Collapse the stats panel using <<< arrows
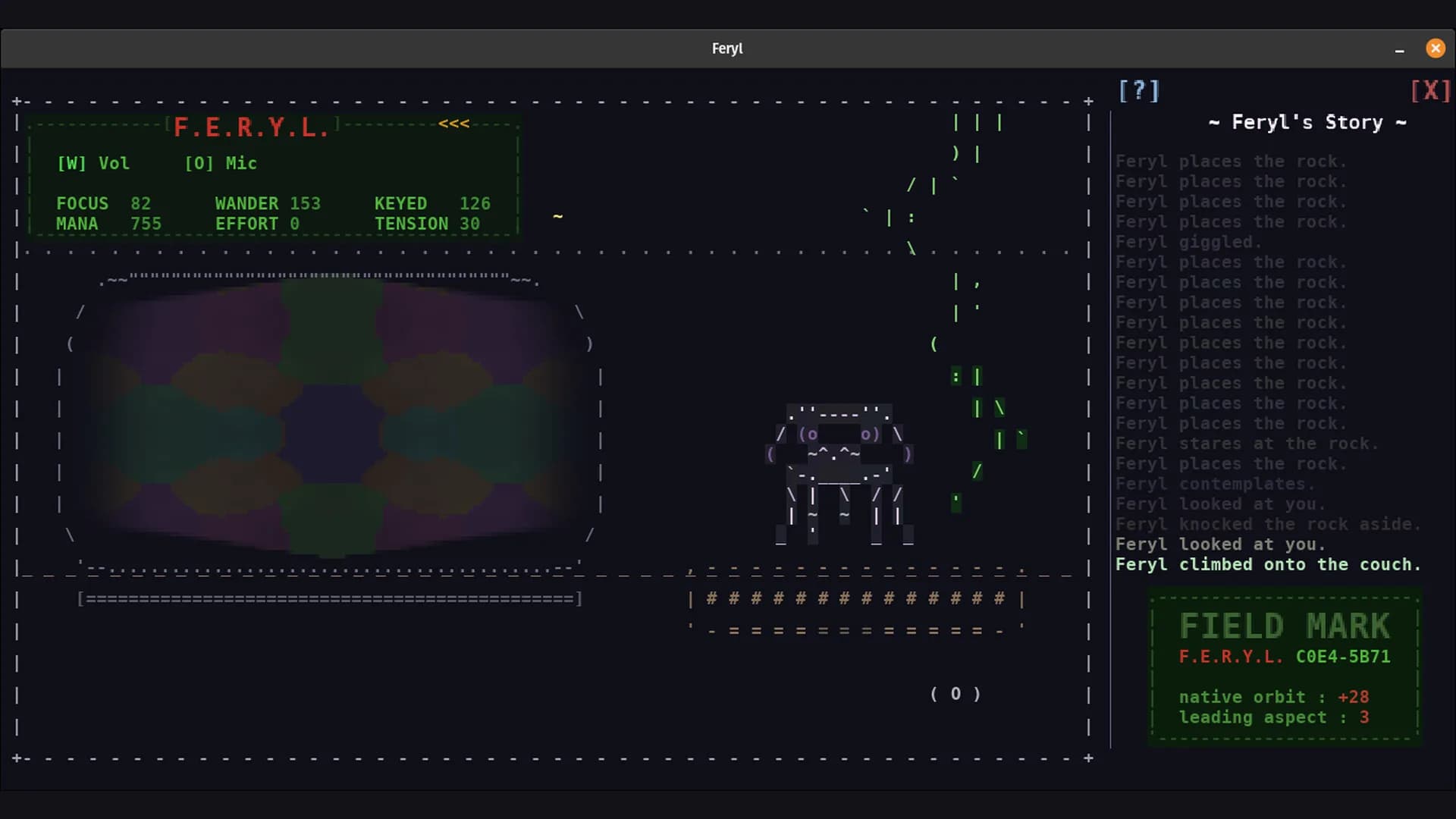Viewport: 1456px width, 819px height. coord(453,124)
